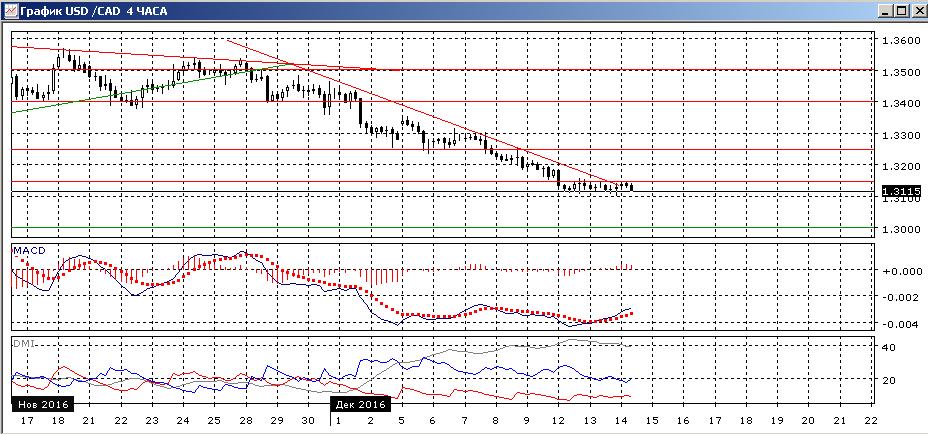Click the 'Ноя 2016' month marker
Screen dimensions: 928x434
43,404
